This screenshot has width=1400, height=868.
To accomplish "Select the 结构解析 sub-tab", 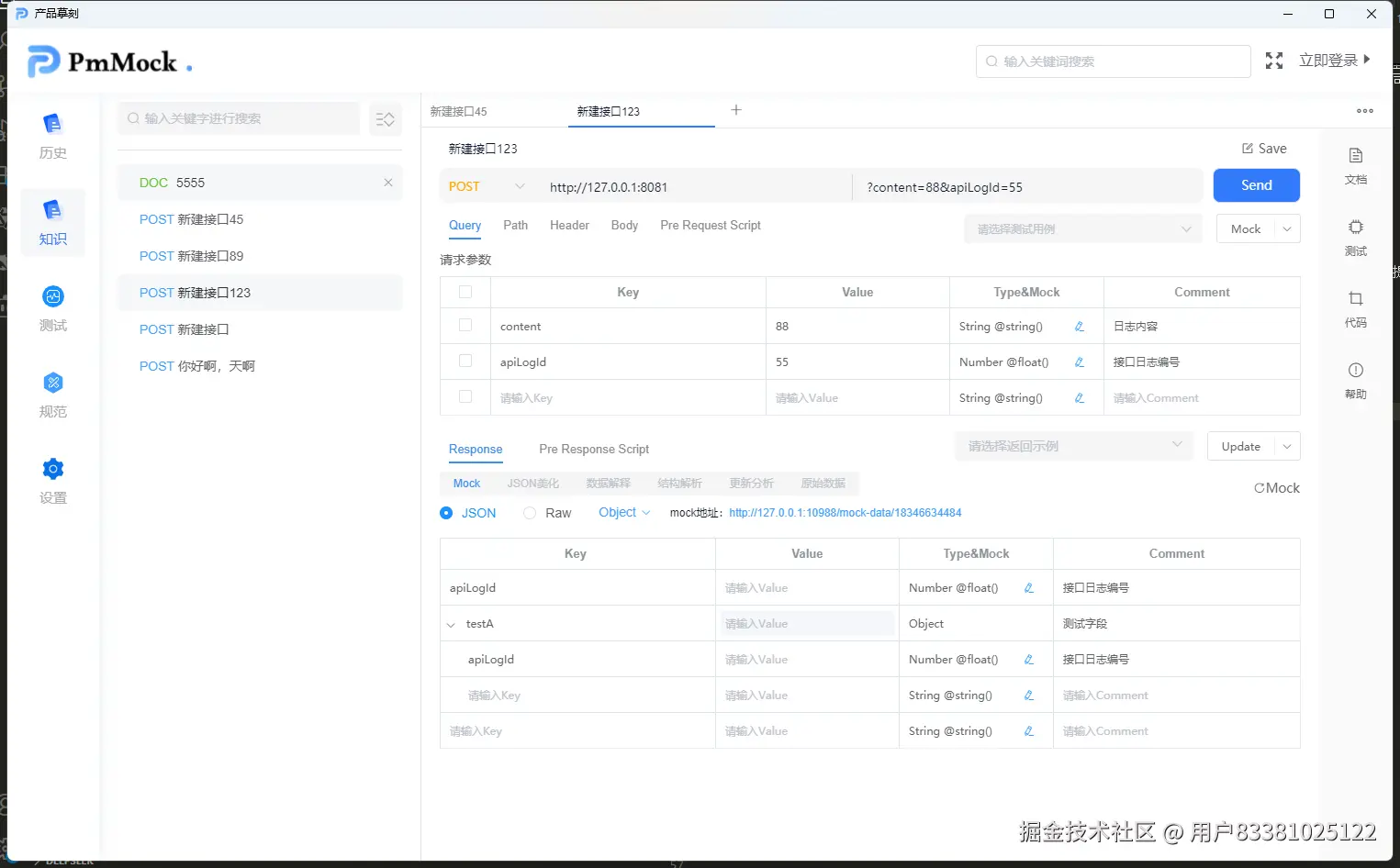I will 680,484.
